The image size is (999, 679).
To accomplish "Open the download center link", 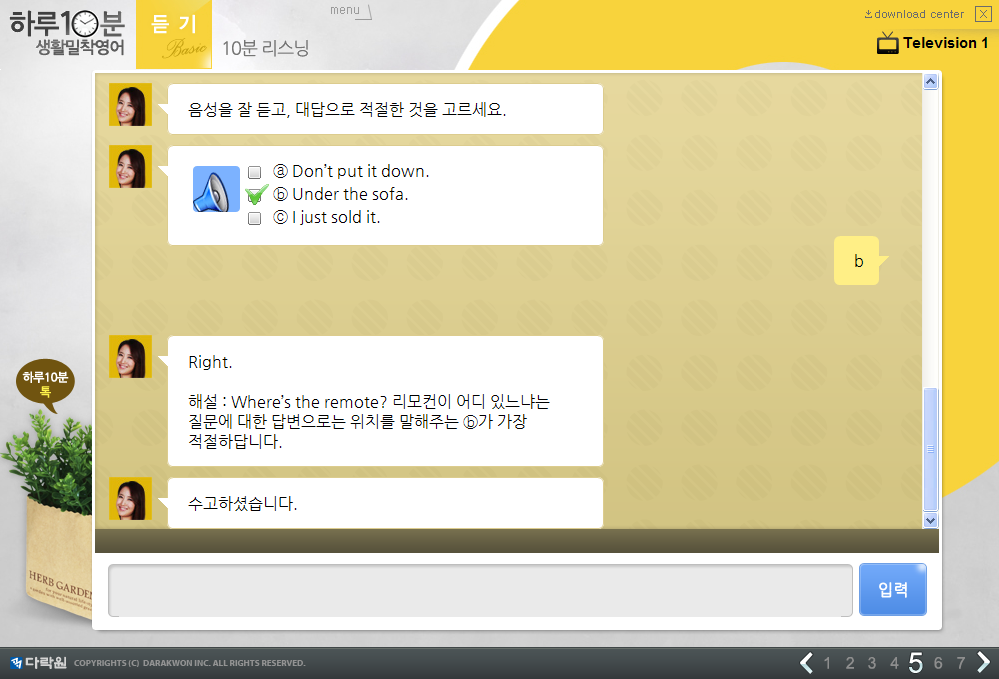I will click(x=914, y=14).
